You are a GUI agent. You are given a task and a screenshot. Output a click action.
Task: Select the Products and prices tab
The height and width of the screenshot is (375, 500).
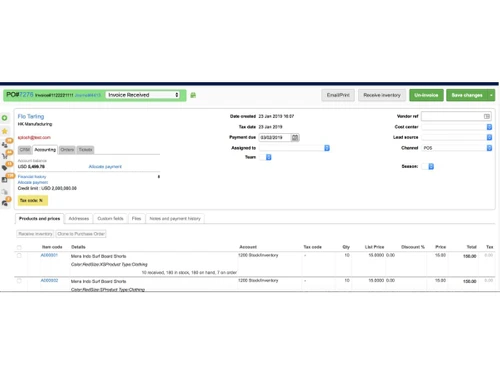(39, 219)
